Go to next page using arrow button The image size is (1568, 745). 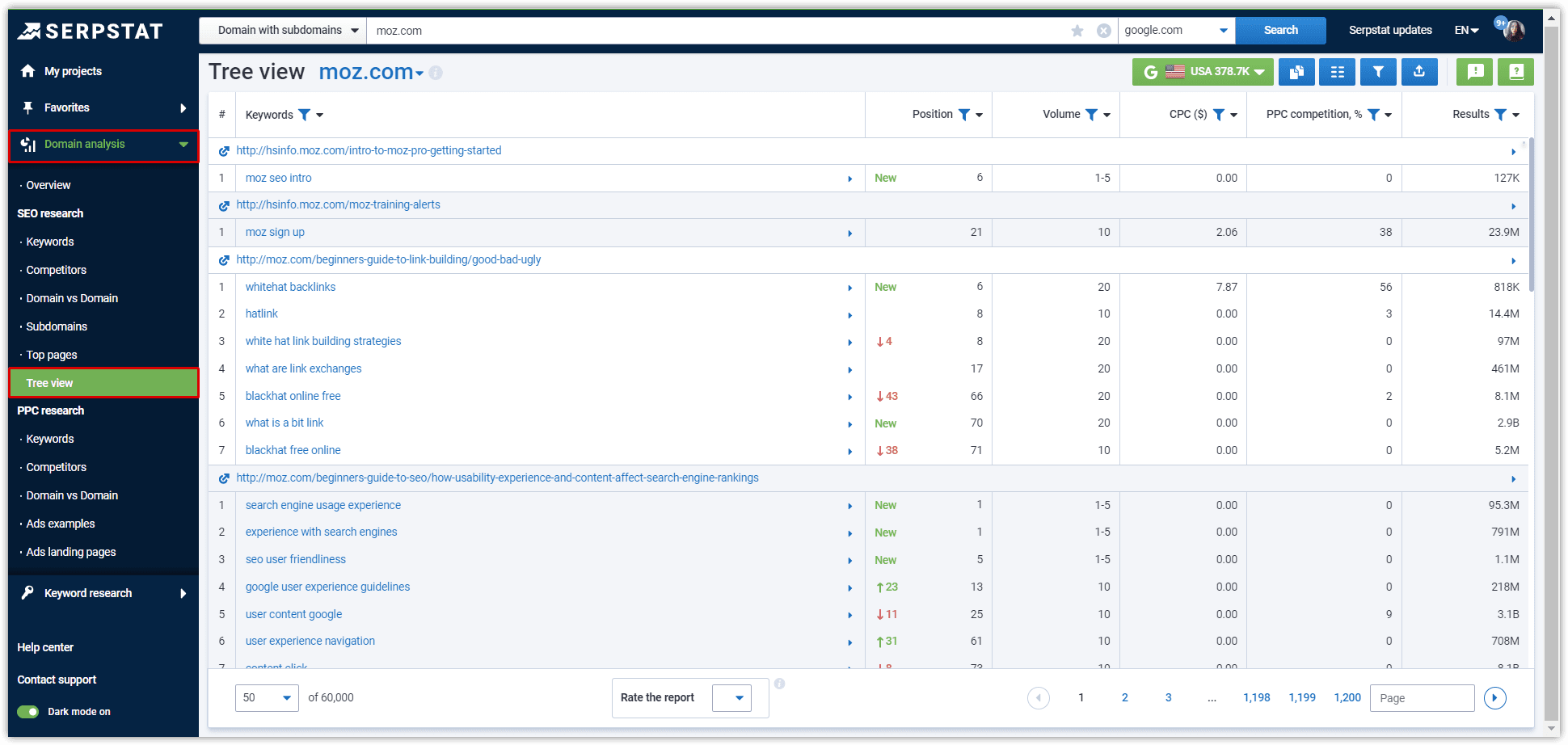(x=1494, y=698)
